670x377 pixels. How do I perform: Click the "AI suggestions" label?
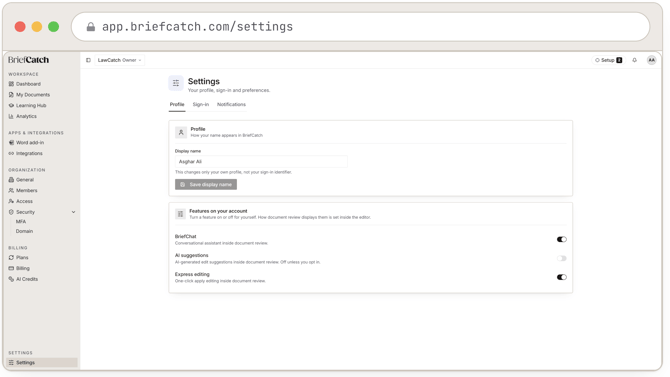coord(191,255)
